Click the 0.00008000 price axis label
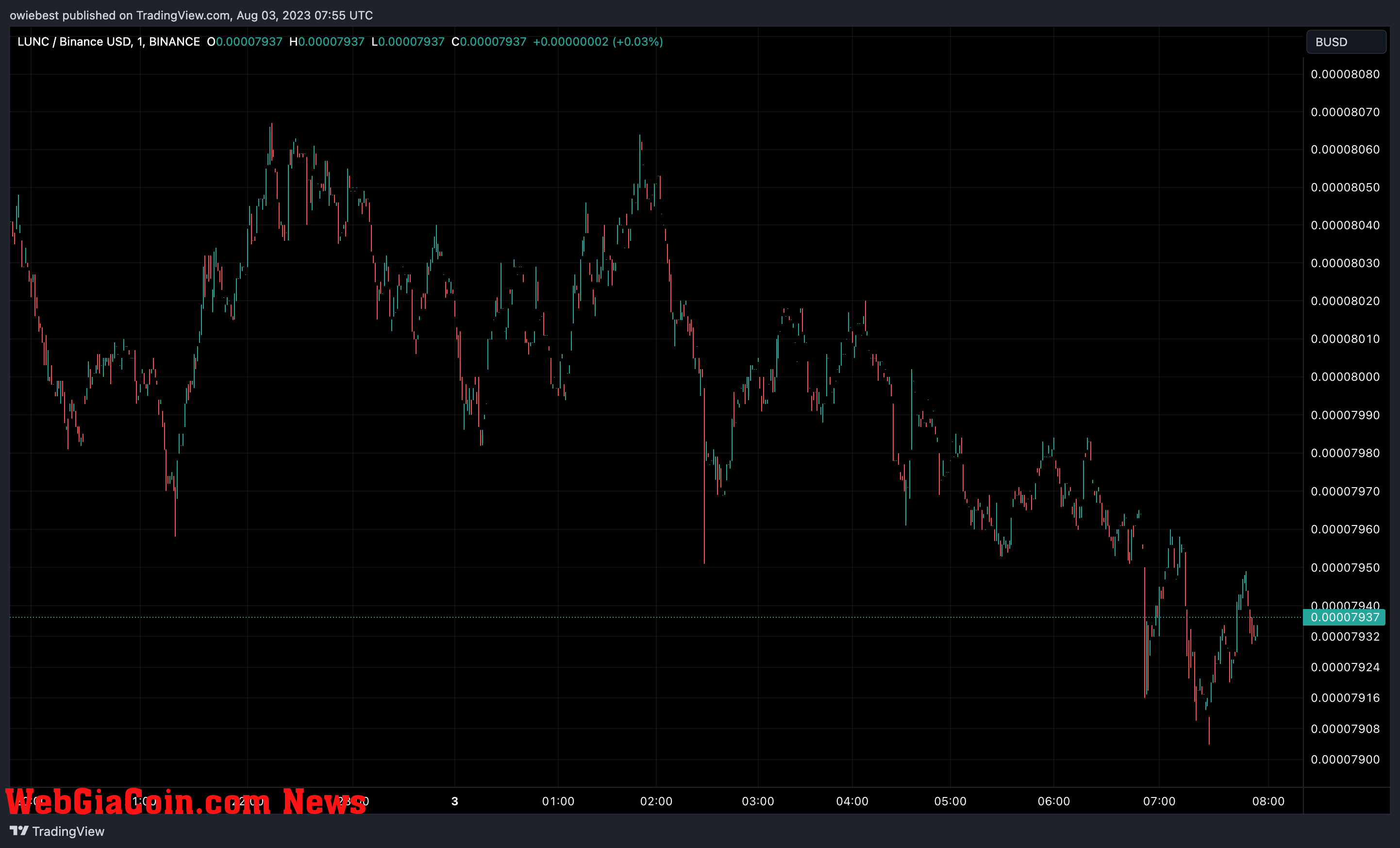Image resolution: width=1400 pixels, height=848 pixels. click(x=1345, y=377)
